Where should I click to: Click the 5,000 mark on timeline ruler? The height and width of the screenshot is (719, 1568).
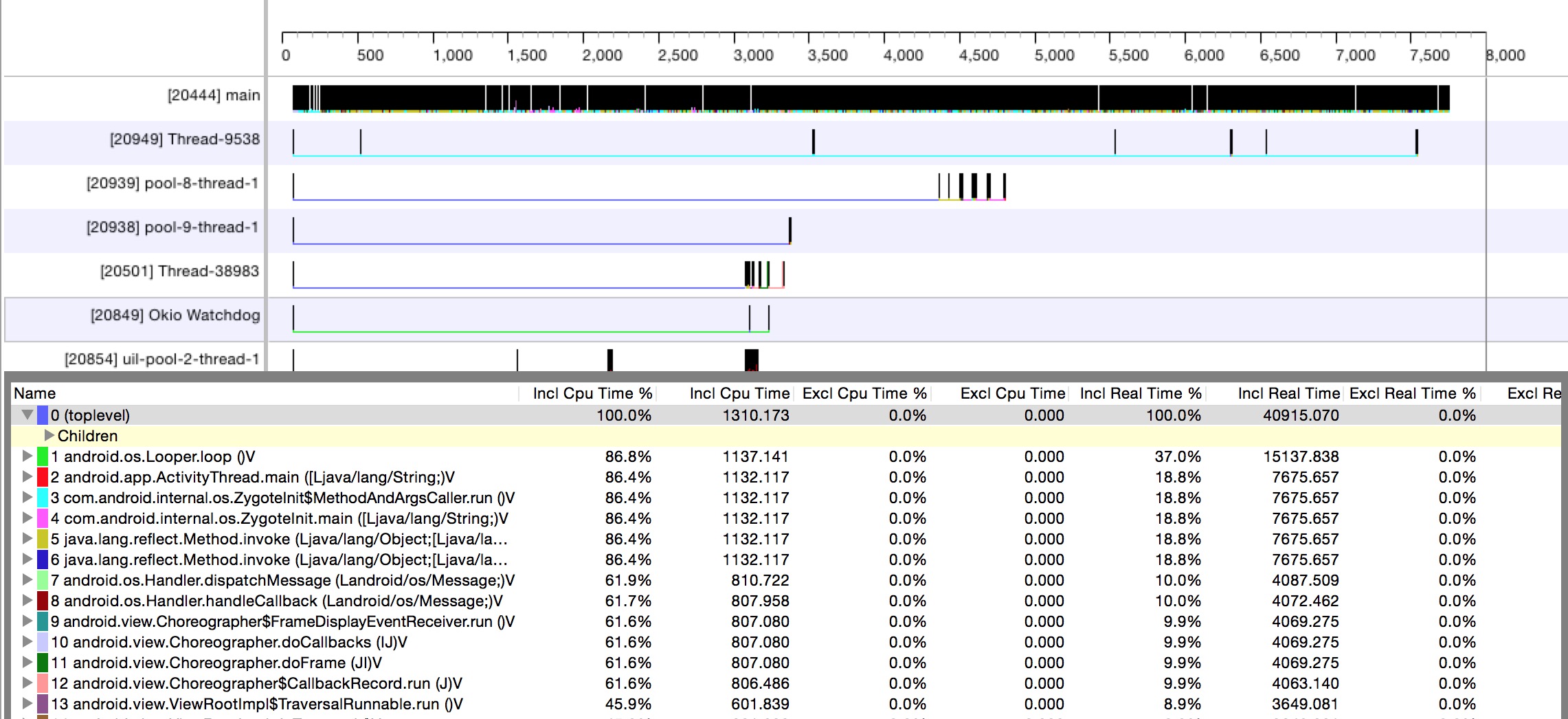[1054, 55]
